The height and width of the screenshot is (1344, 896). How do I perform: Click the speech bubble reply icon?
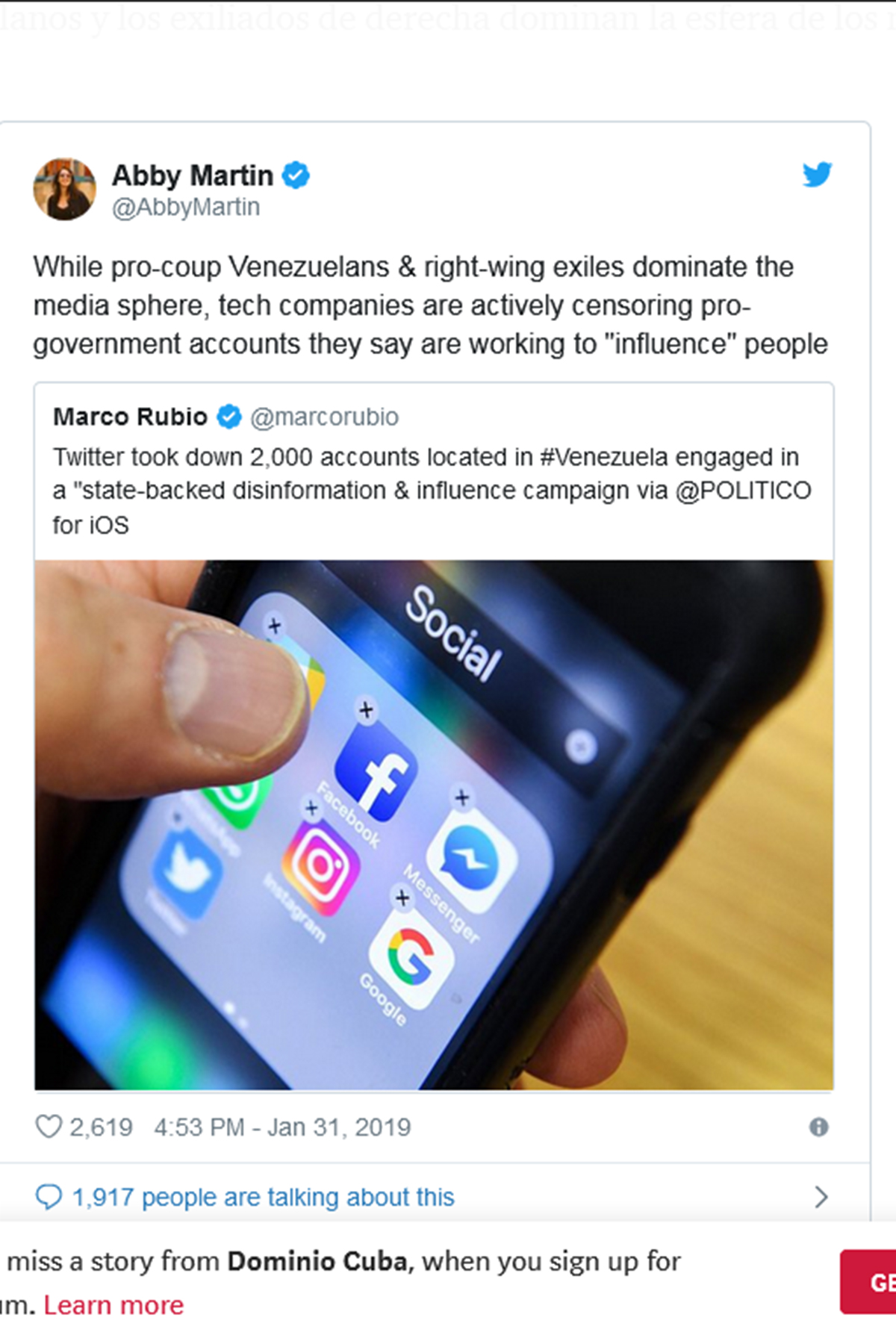tap(49, 1197)
